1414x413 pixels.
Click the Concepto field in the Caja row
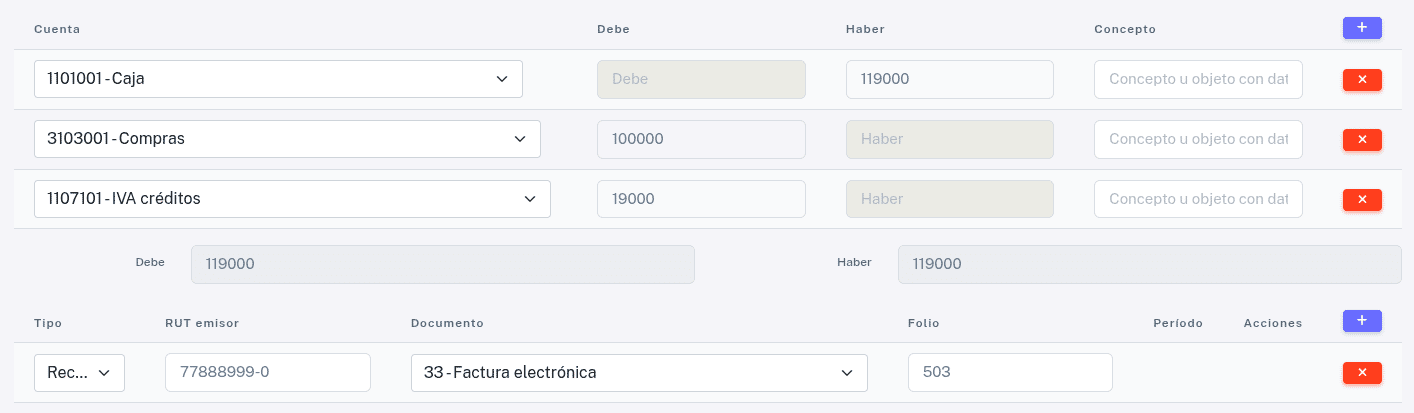(1198, 79)
